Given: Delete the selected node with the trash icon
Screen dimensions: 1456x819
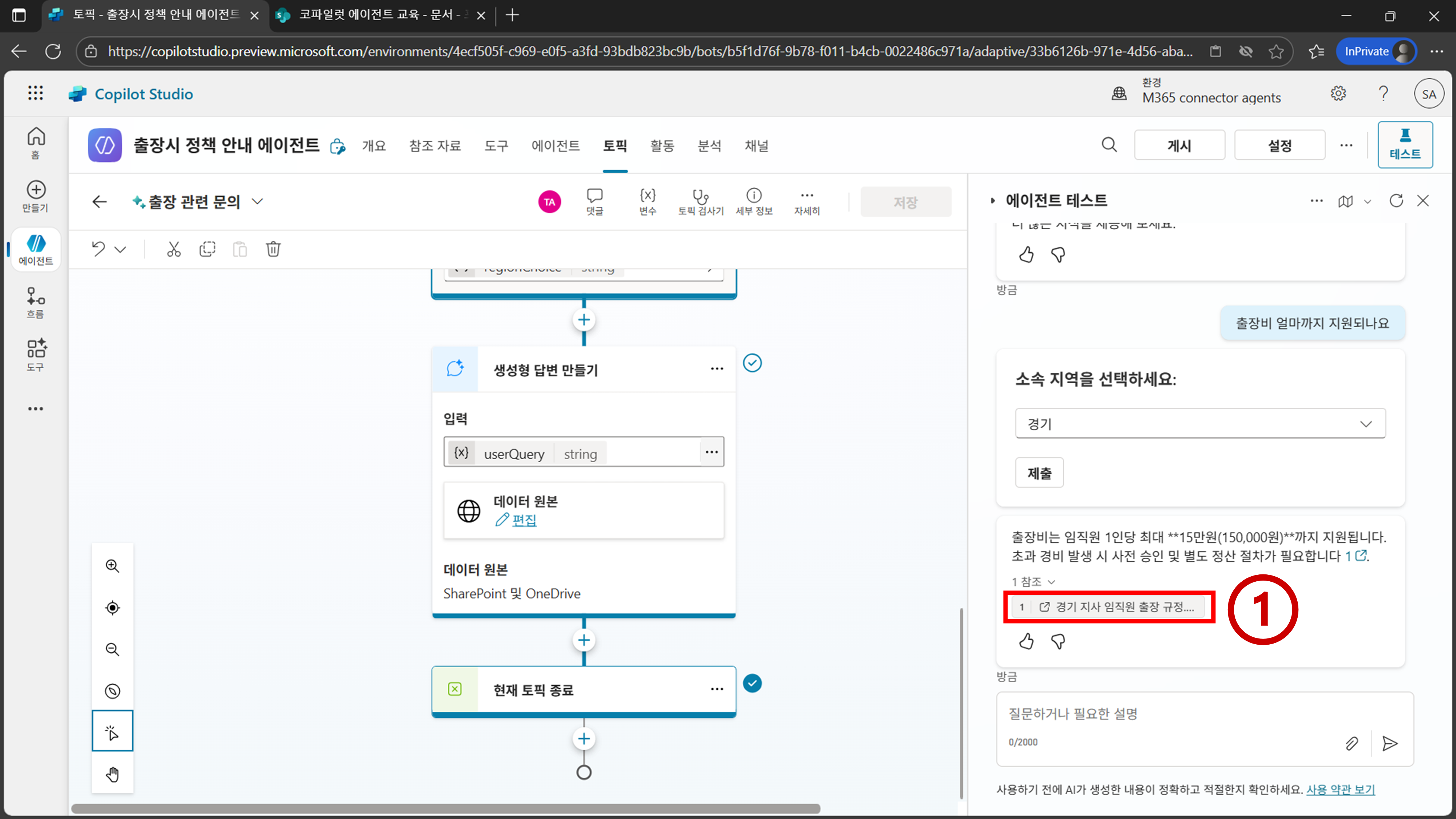Looking at the screenshot, I should (x=273, y=249).
